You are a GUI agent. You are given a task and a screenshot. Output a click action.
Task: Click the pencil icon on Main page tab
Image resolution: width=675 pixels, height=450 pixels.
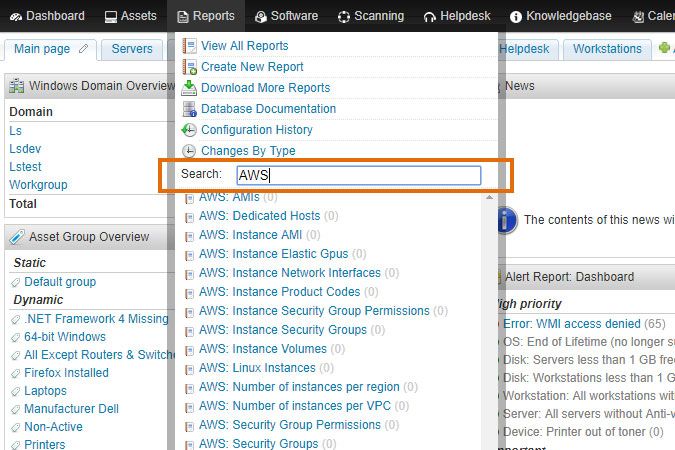83,49
